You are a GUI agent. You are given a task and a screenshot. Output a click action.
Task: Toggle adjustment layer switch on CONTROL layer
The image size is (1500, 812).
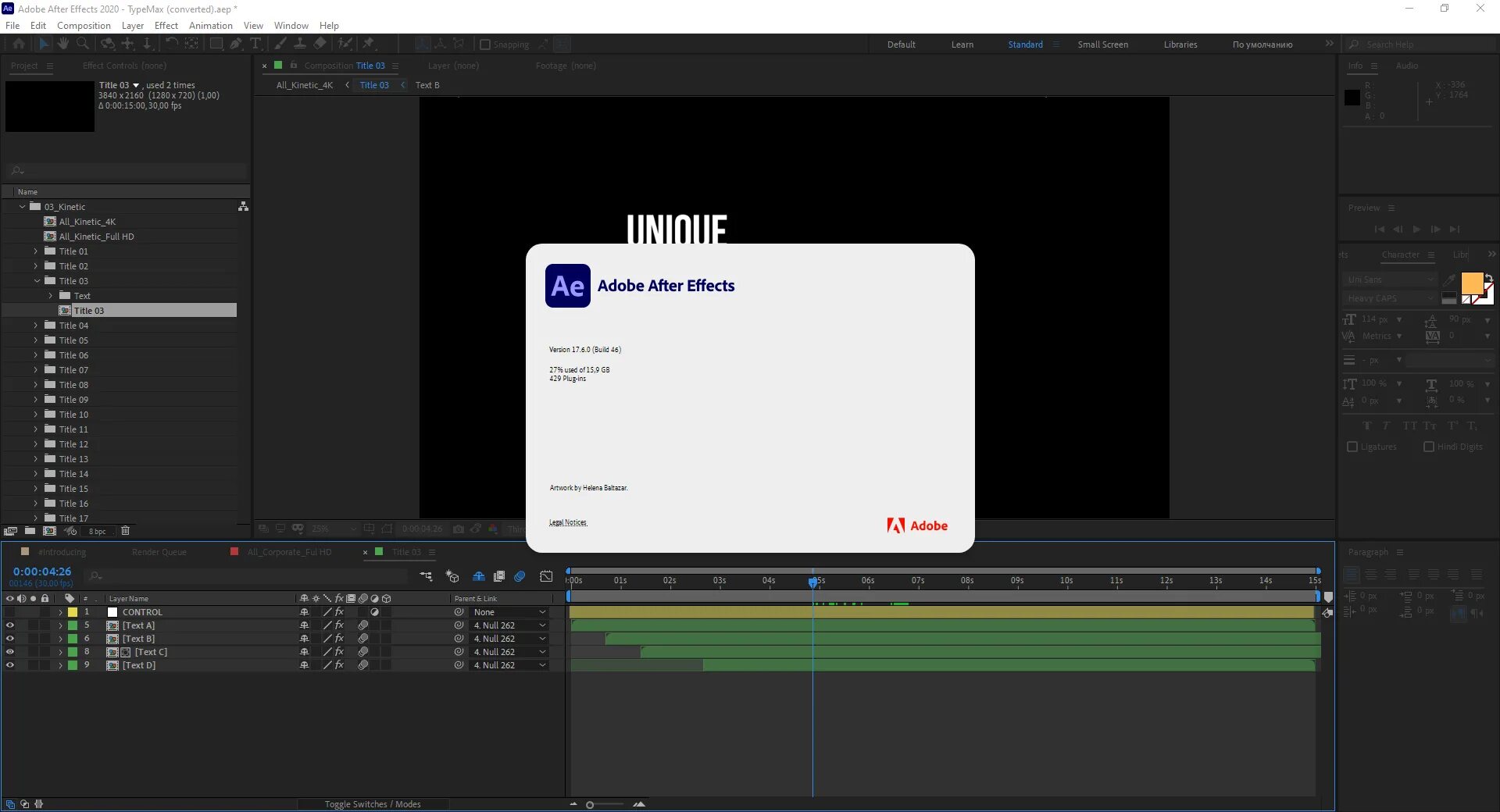pos(375,612)
